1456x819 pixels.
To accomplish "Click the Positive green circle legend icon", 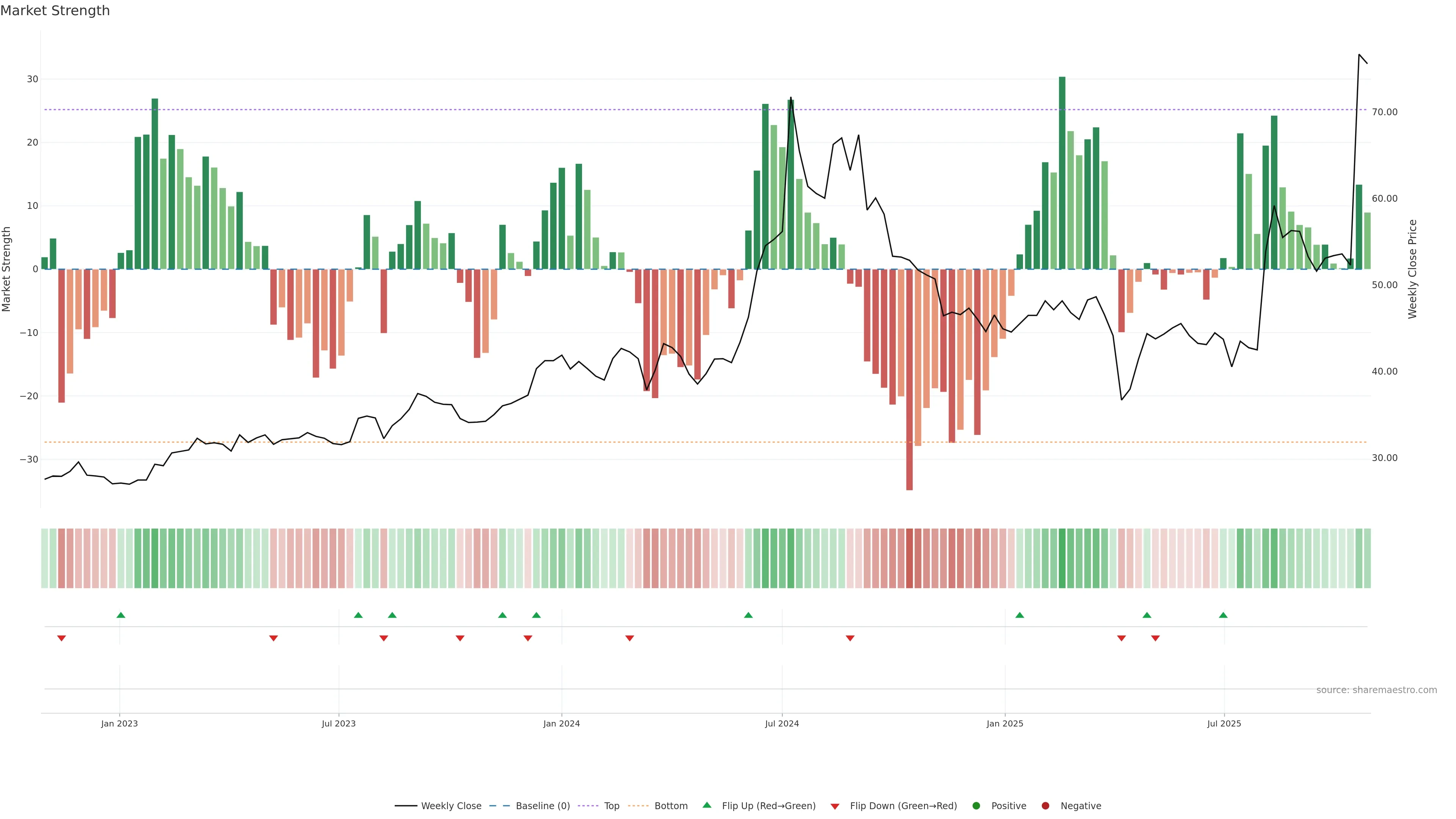I will point(976,806).
